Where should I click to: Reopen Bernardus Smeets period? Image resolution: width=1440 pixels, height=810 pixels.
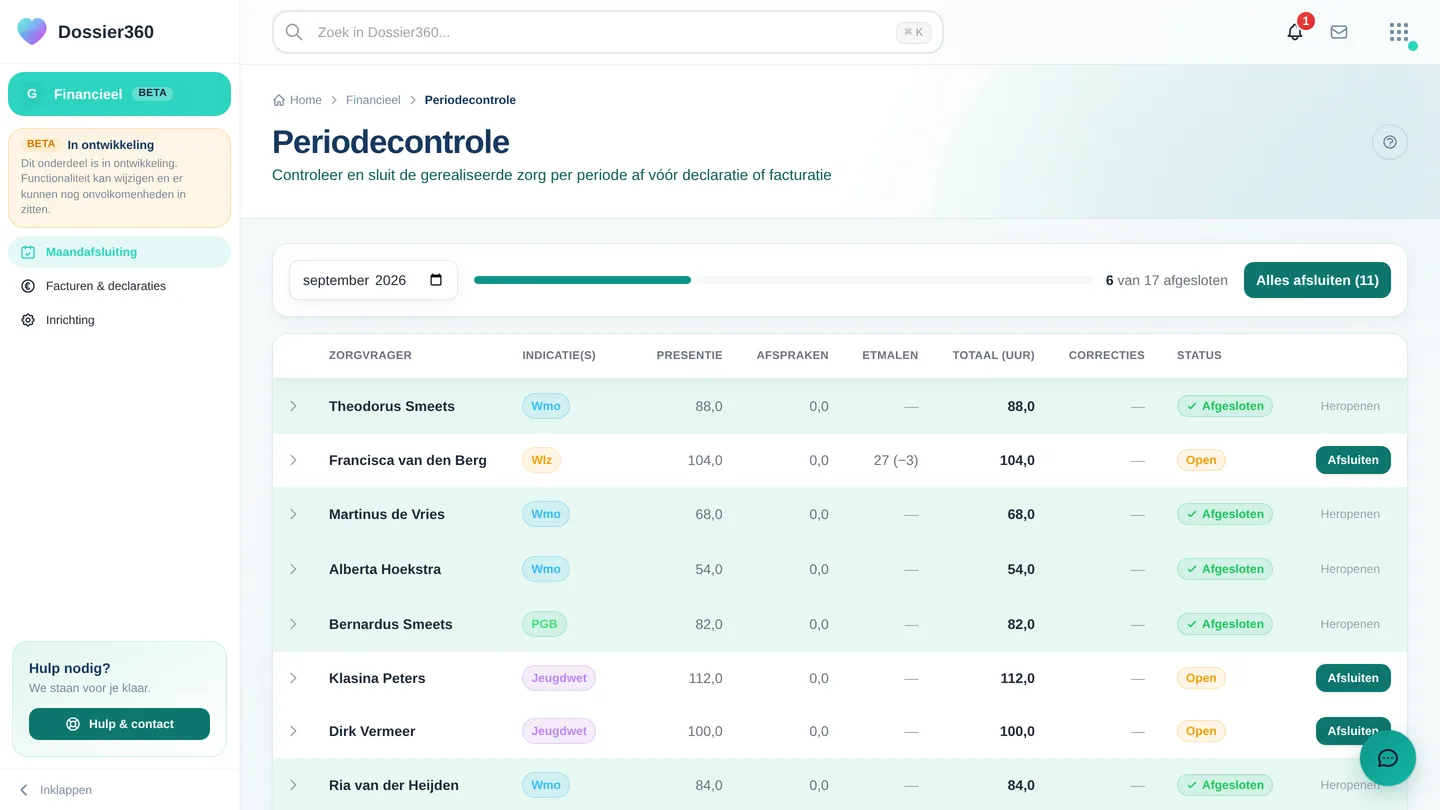1350,624
